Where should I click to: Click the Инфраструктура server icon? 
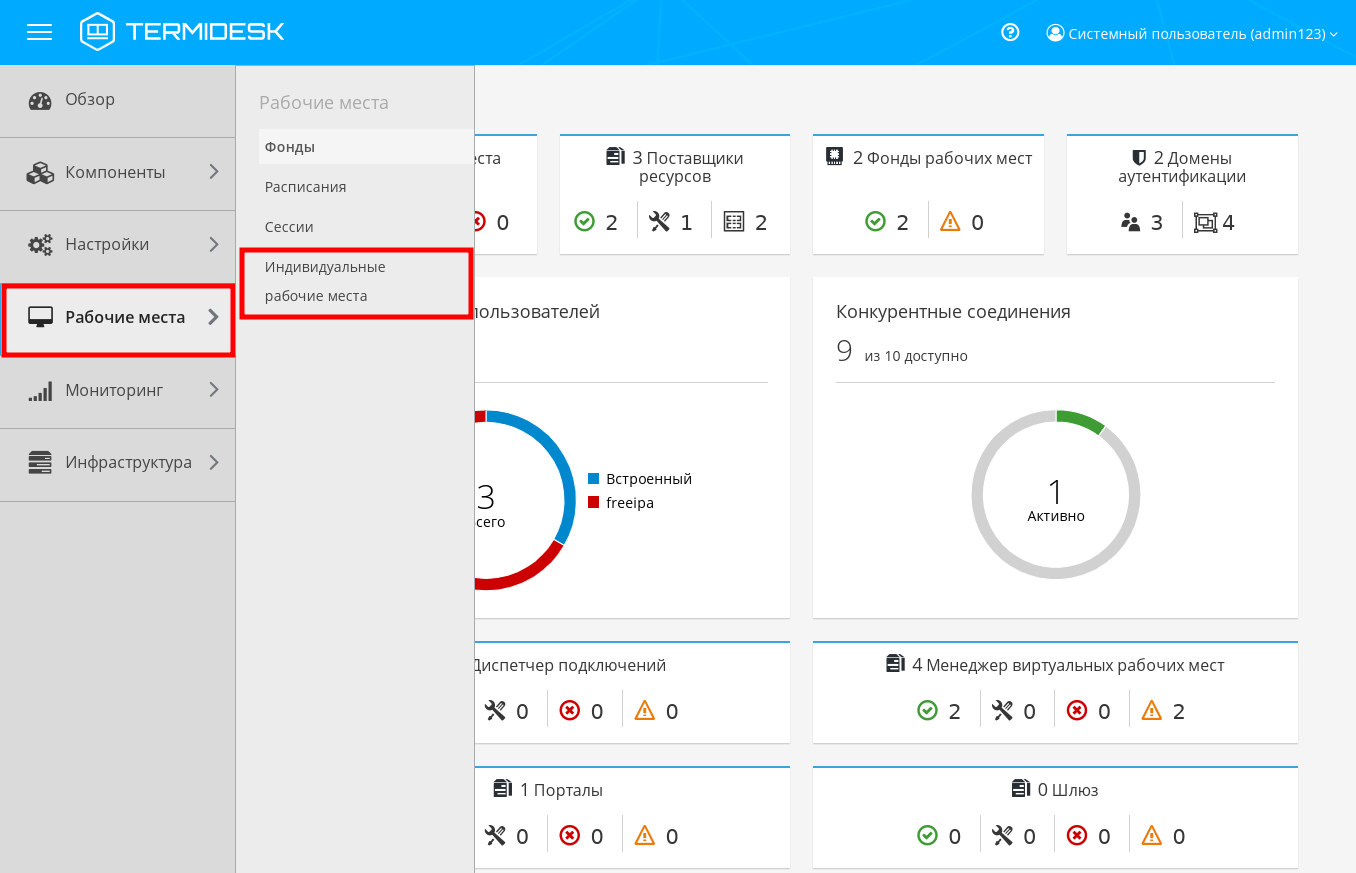point(40,463)
